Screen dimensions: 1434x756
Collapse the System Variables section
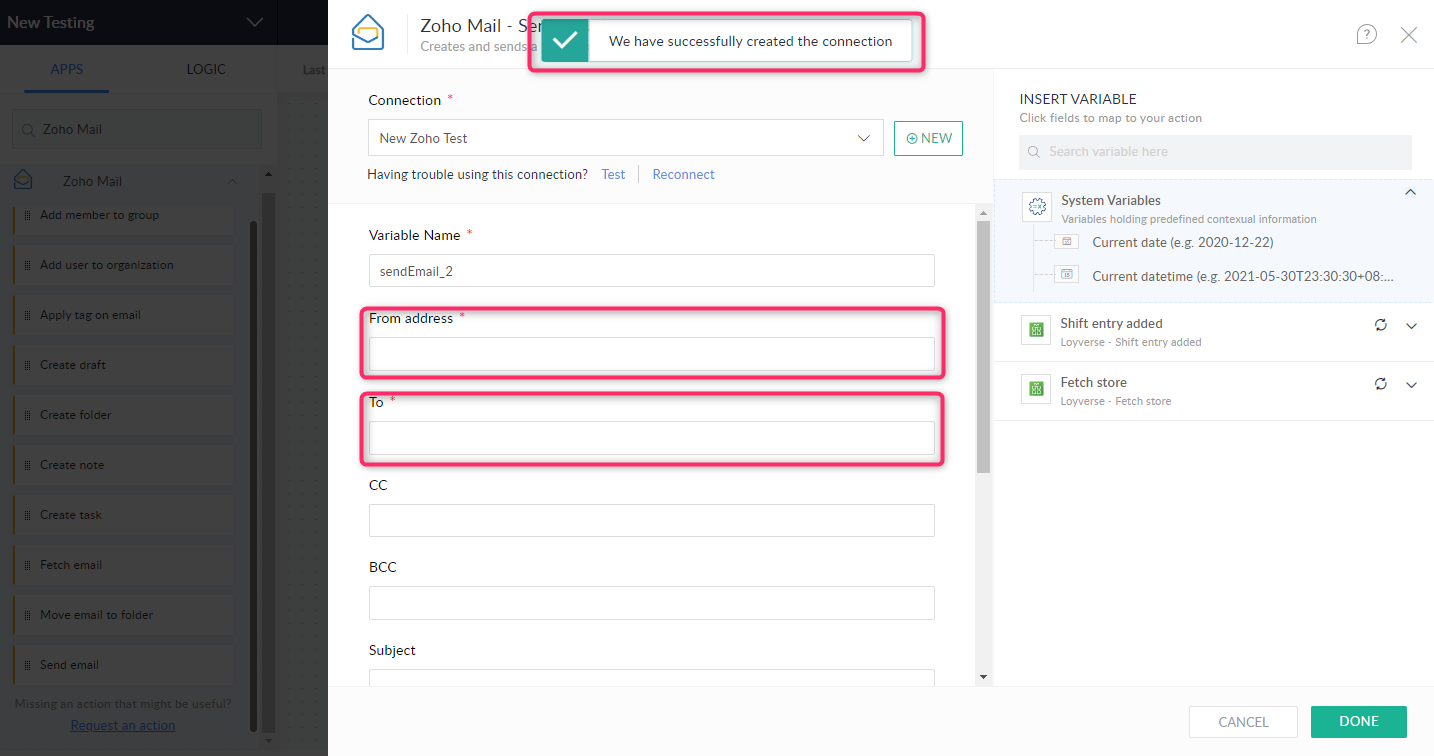[1410, 192]
